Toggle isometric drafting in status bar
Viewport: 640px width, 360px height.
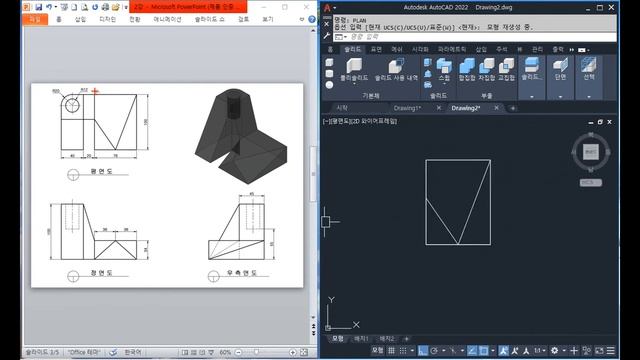[x=453, y=351]
